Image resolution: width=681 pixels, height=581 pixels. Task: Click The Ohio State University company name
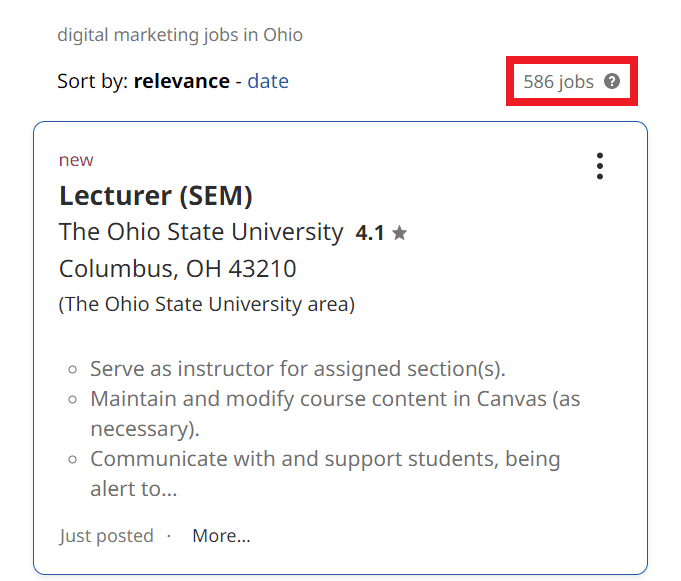click(201, 231)
